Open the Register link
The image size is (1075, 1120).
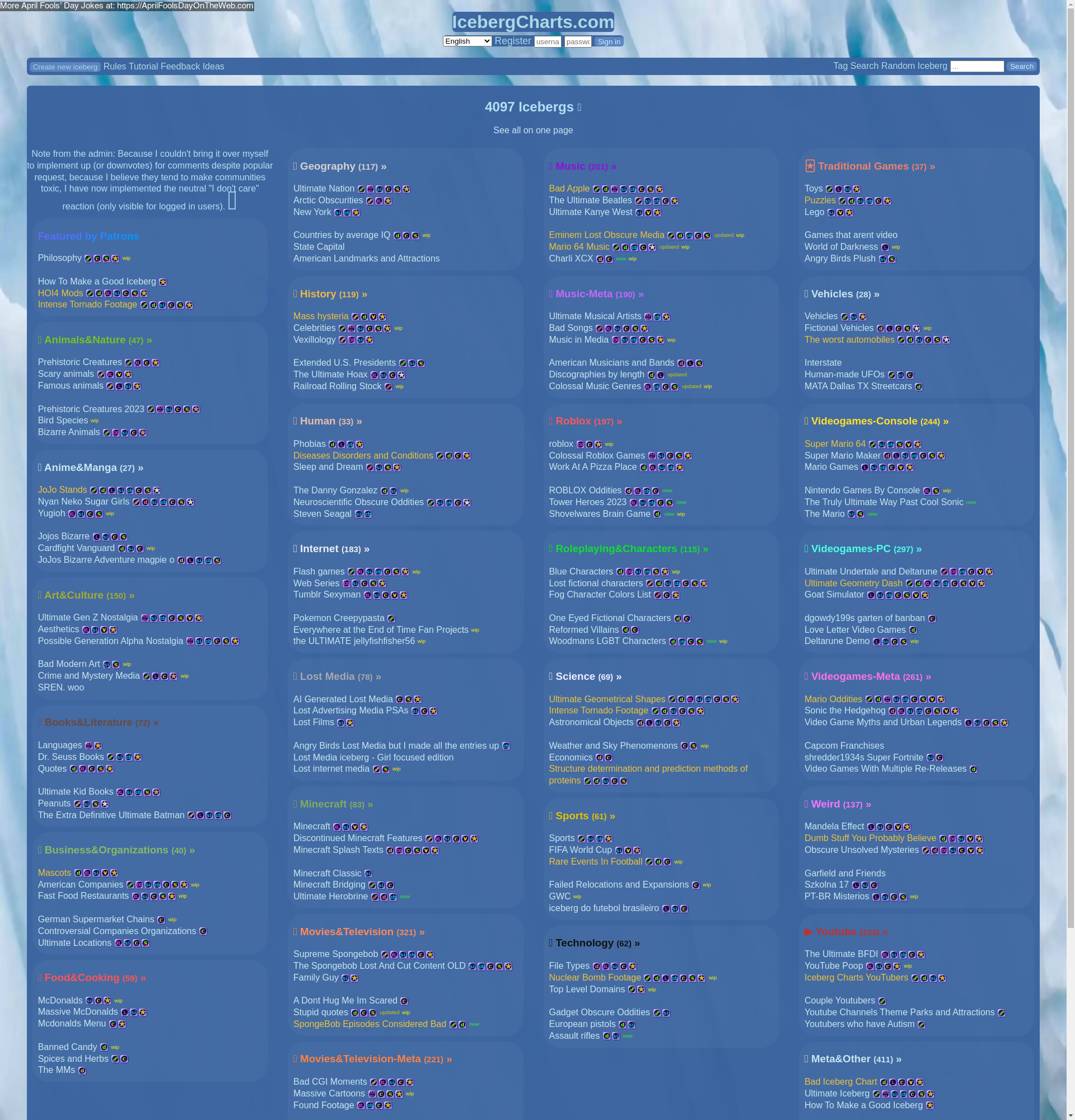coord(513,41)
